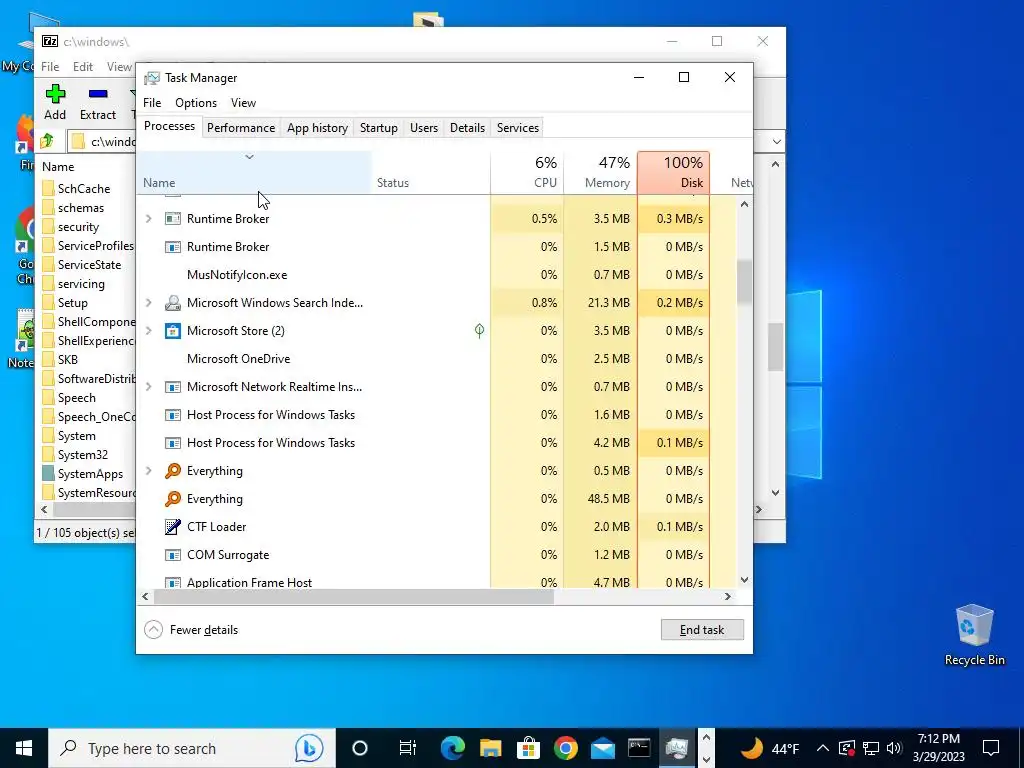Screen dimensions: 1024x768
Task: Open 7-Zip Edit menu
Action: [83, 67]
